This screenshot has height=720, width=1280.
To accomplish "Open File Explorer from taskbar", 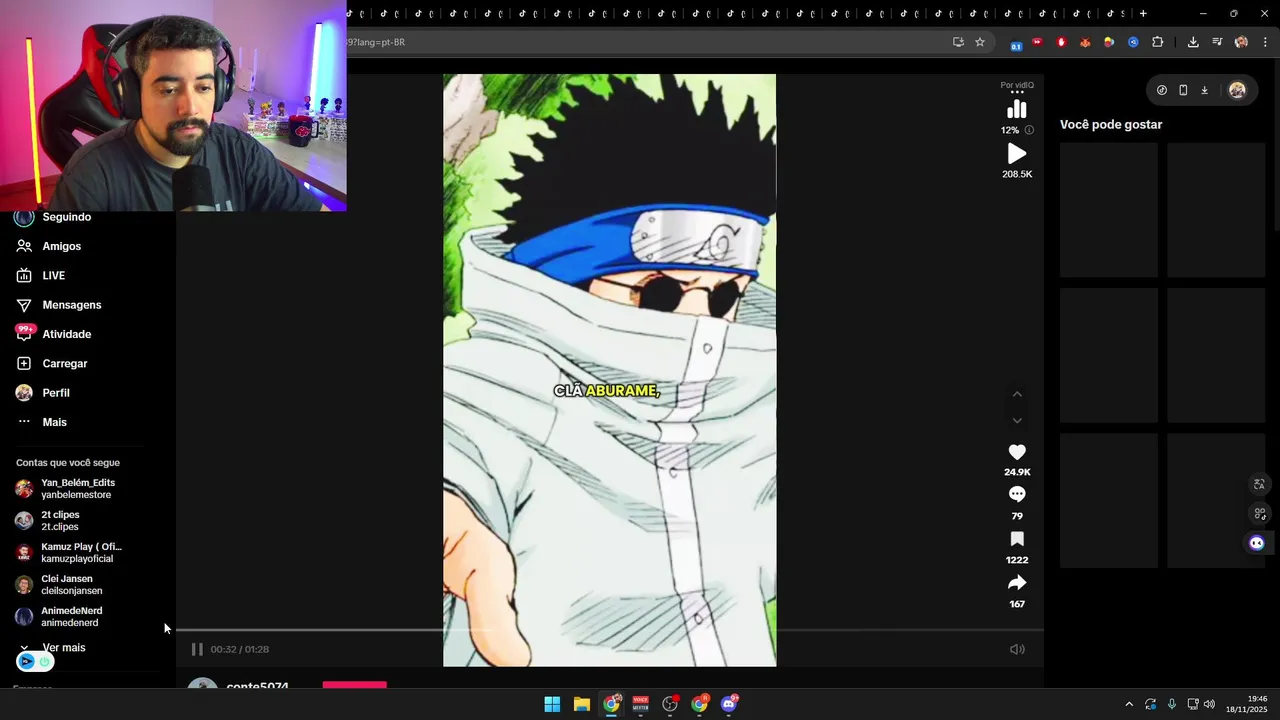I will (x=581, y=704).
